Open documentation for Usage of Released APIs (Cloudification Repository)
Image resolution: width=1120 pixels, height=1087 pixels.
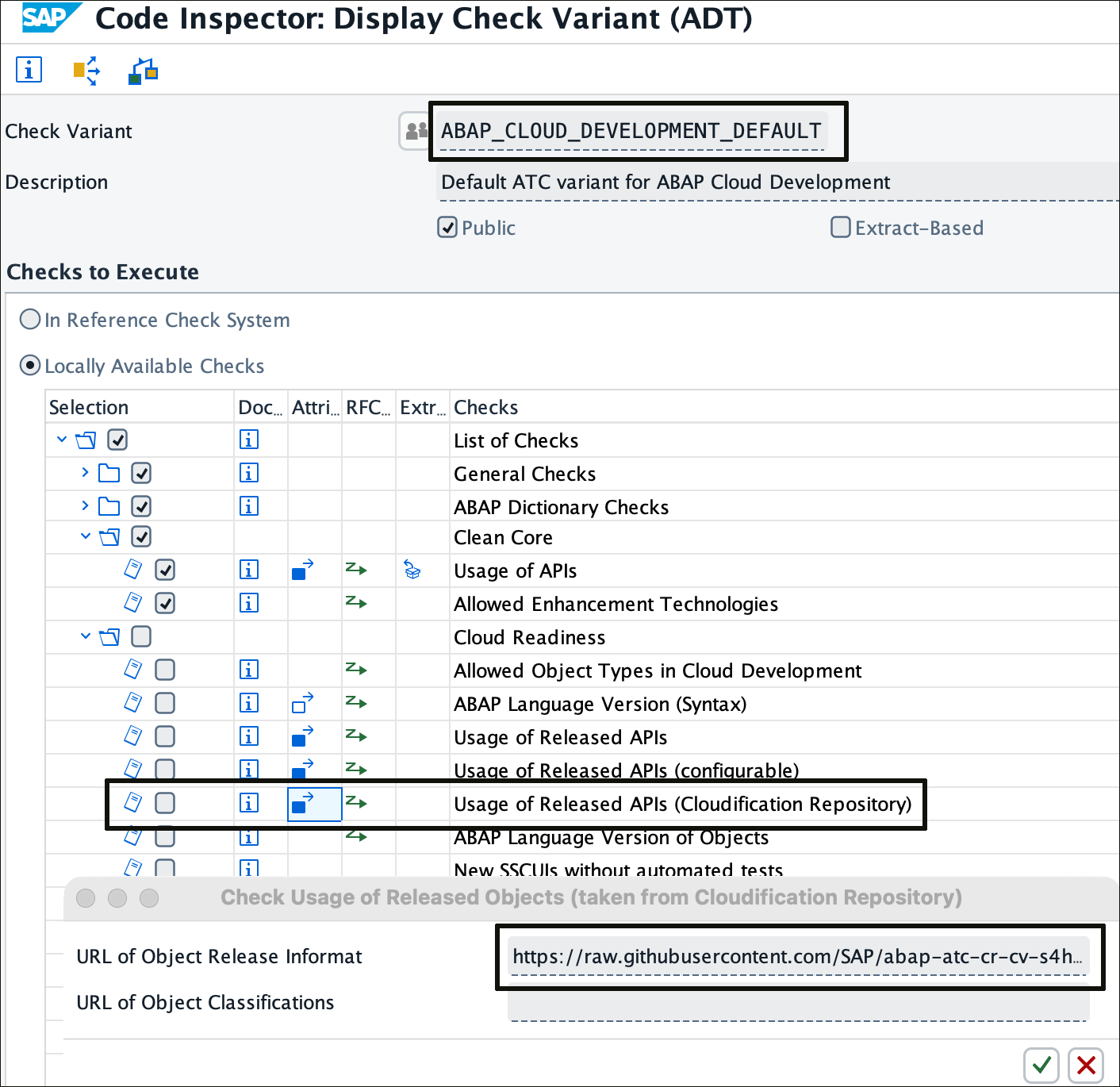[x=249, y=803]
